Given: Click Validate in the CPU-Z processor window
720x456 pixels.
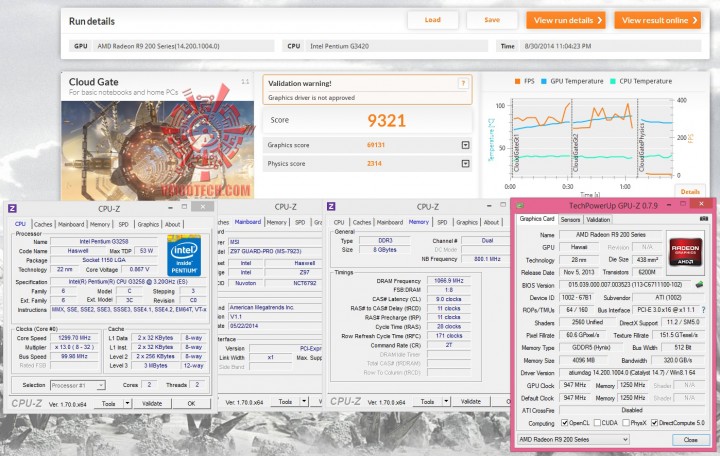Looking at the screenshot, I should 152,404.
